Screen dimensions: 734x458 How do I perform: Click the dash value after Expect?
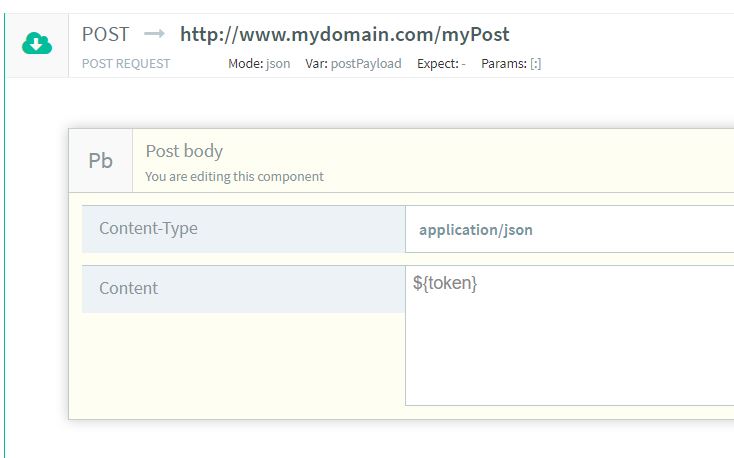click(x=463, y=63)
